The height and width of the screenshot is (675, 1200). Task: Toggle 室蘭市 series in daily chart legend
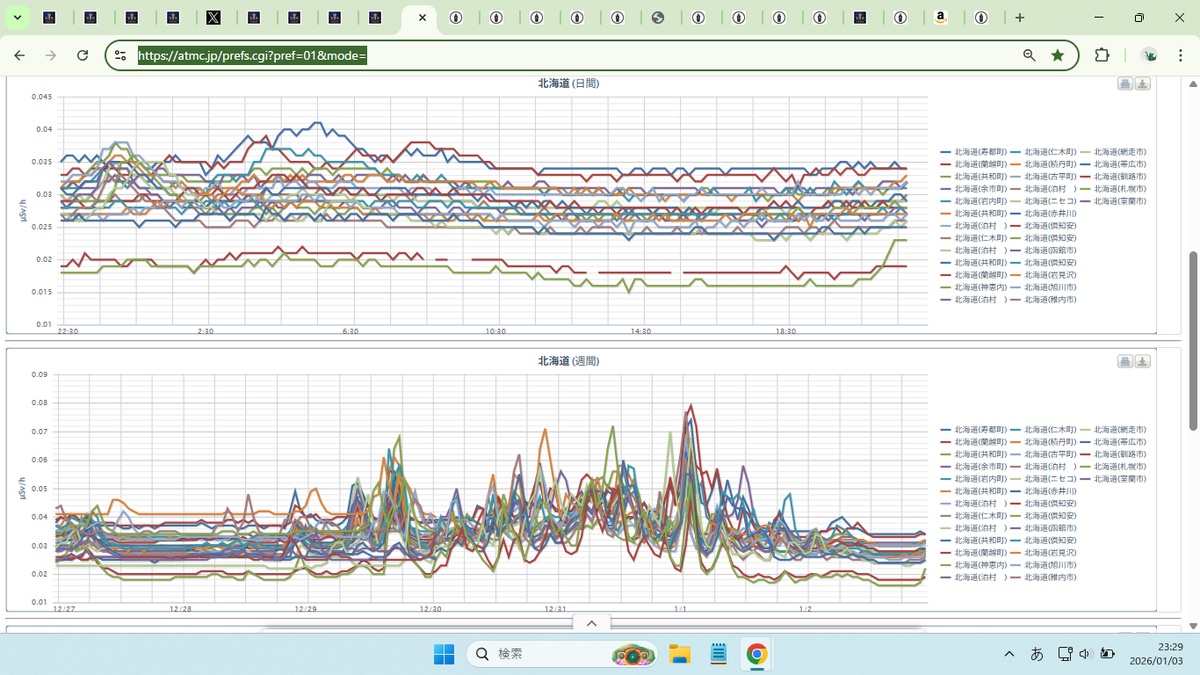(x=1113, y=201)
